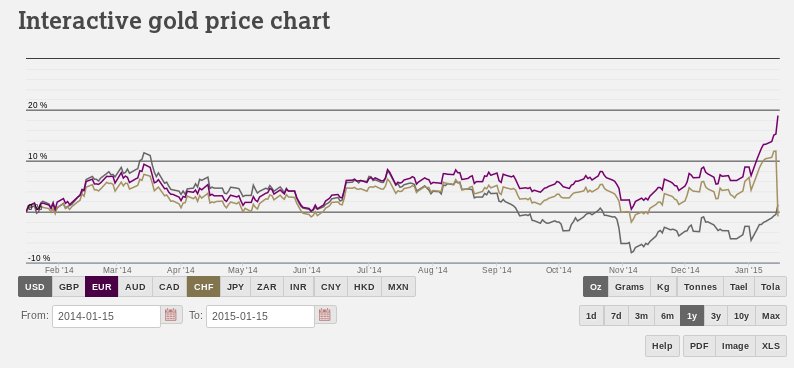Enable the GBP currency line

pos(69,287)
